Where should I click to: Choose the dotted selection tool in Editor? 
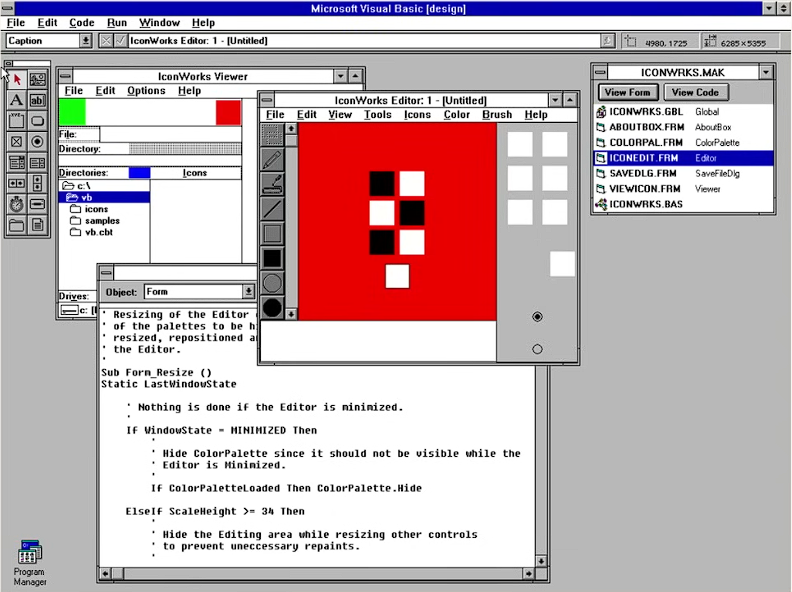coord(273,134)
